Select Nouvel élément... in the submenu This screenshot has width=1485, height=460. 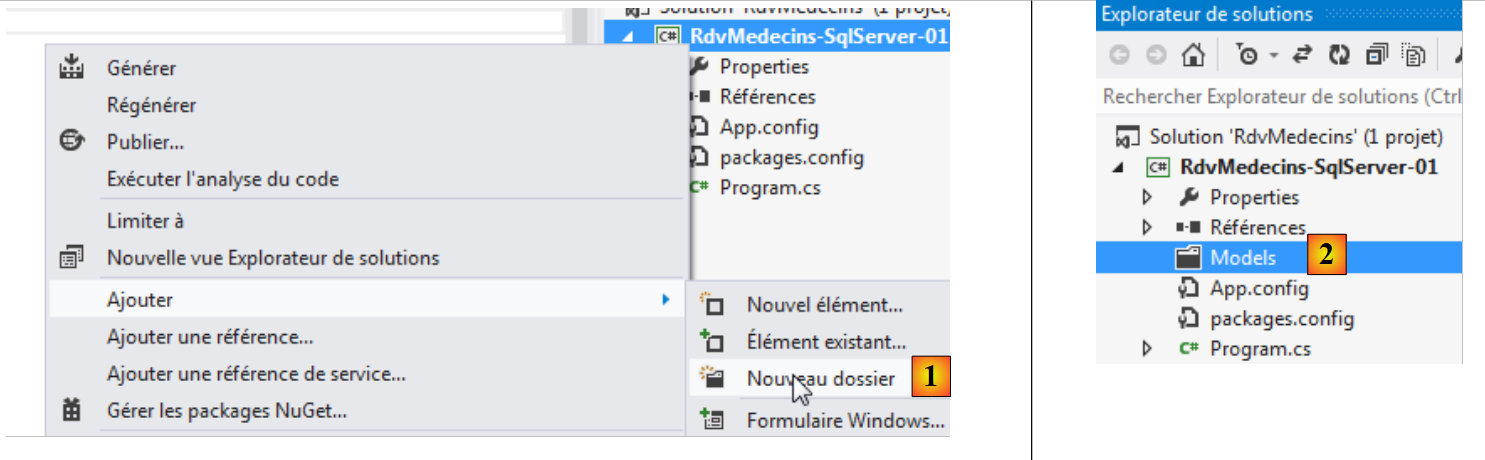click(x=824, y=305)
